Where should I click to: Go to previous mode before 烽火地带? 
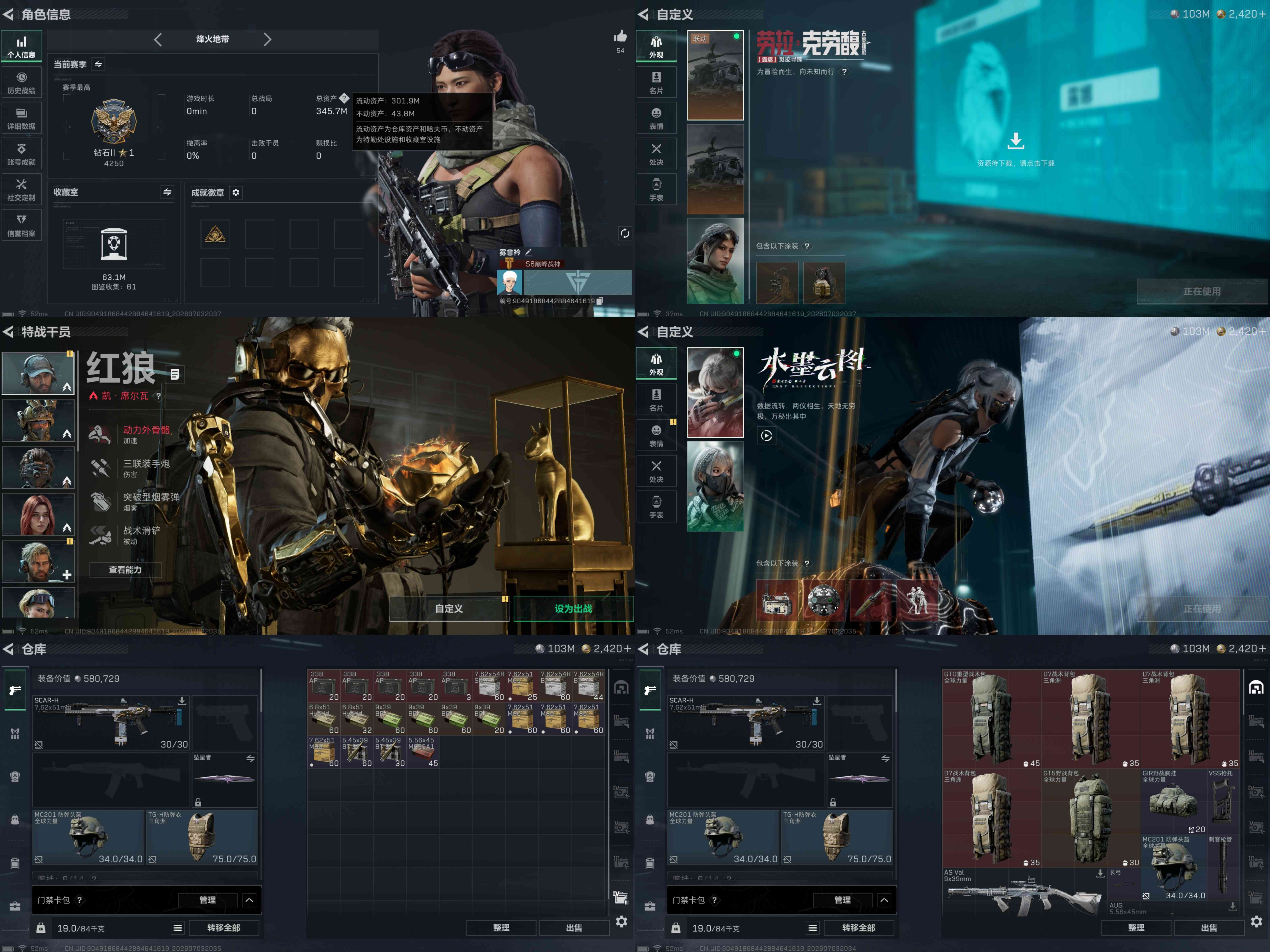(158, 39)
